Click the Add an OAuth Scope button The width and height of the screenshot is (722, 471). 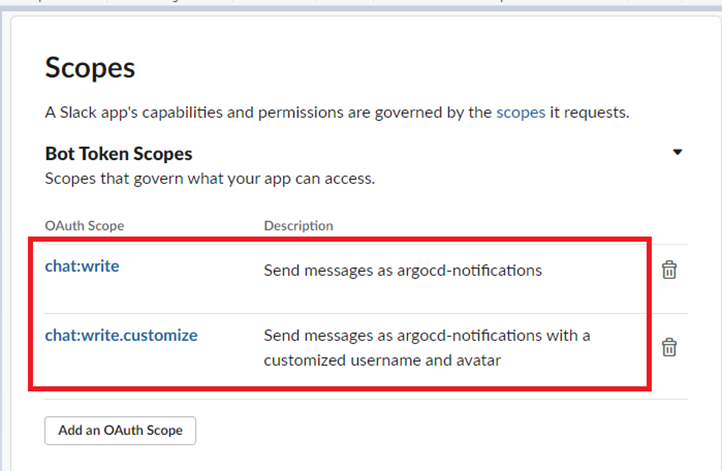(120, 430)
